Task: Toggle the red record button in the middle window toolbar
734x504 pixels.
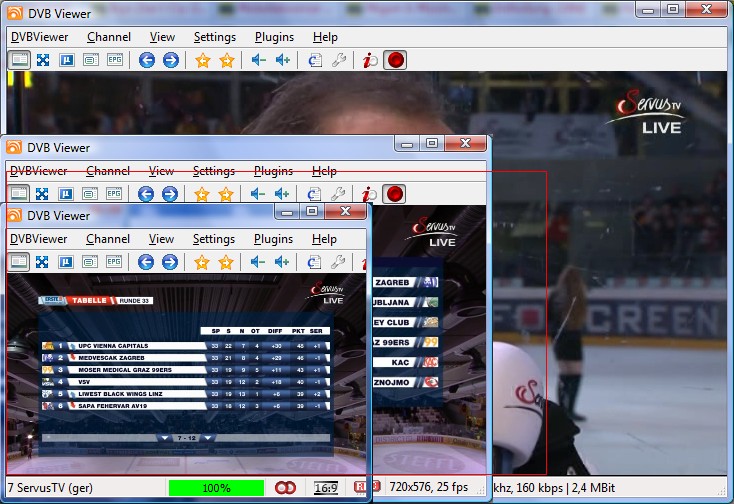Action: tap(394, 194)
